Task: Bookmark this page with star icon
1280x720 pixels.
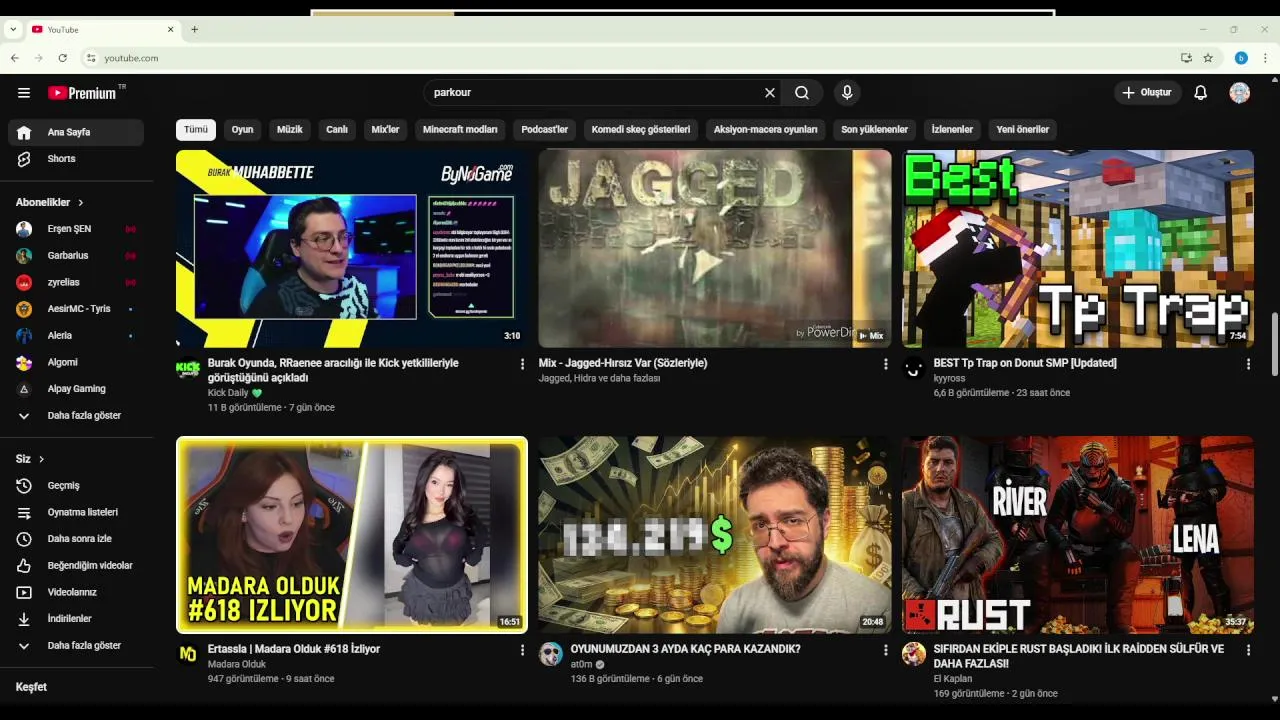Action: [x=1208, y=58]
